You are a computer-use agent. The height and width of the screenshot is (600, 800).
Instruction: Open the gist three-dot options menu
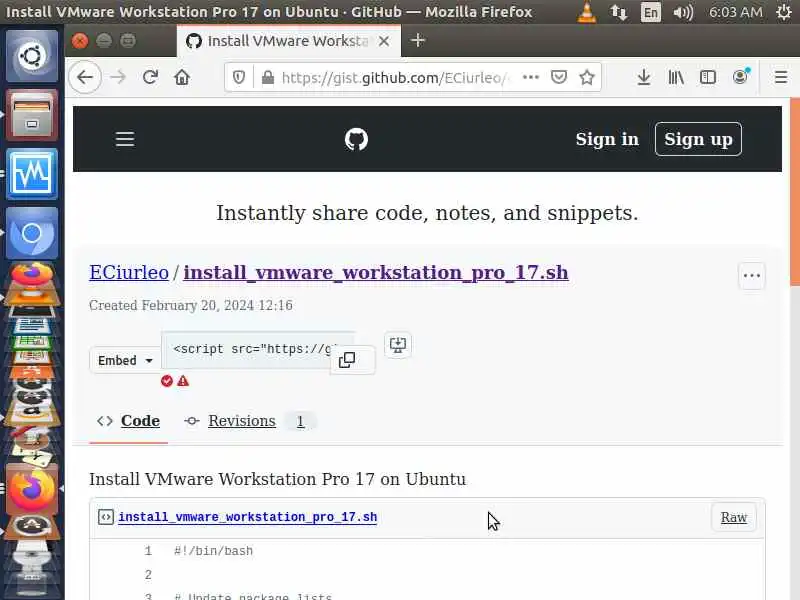(x=752, y=276)
